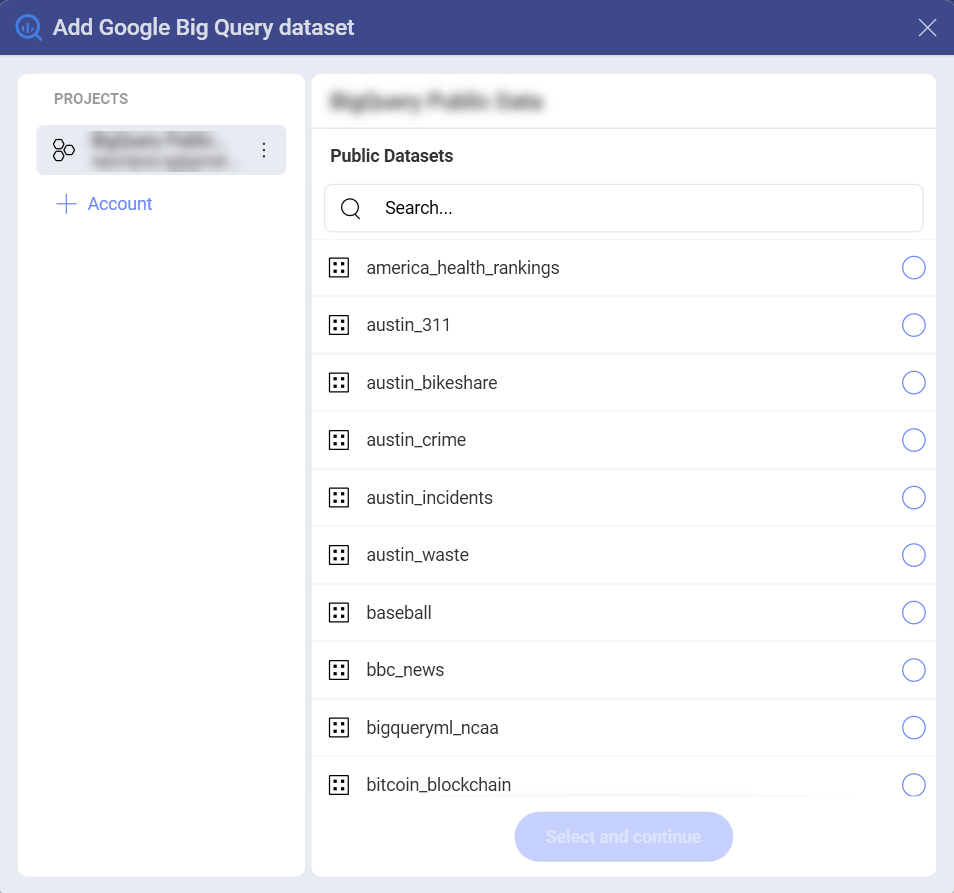Click the austin_bikeshare dataset name
Screen dimensions: 954x893
point(432,383)
